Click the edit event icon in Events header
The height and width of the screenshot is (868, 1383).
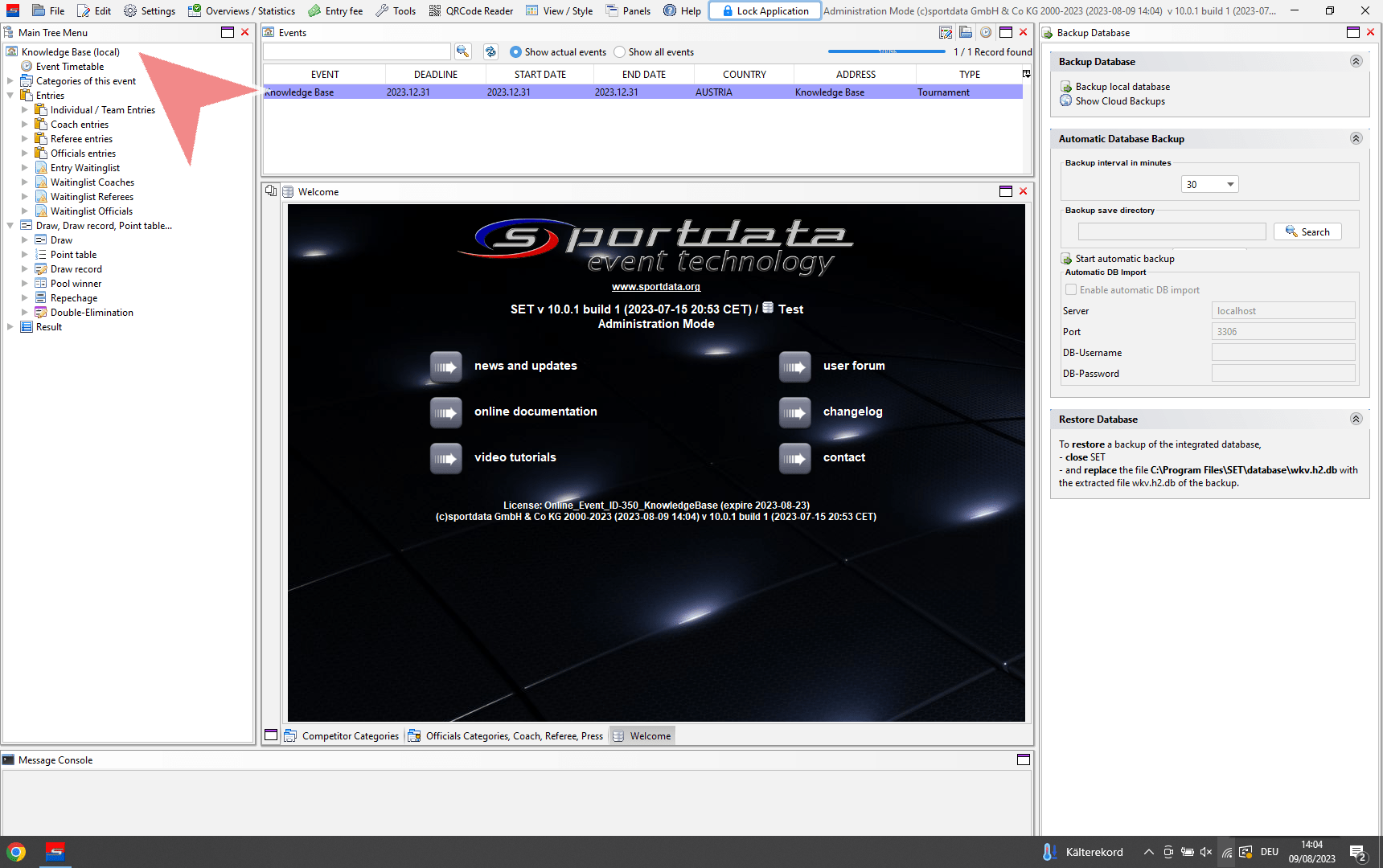pos(946,33)
